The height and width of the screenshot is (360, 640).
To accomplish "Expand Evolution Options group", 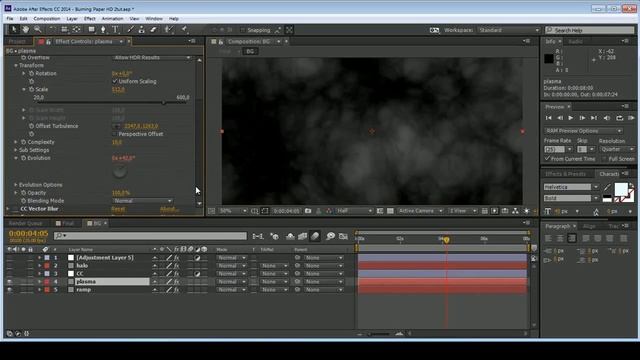I will coord(16,185).
